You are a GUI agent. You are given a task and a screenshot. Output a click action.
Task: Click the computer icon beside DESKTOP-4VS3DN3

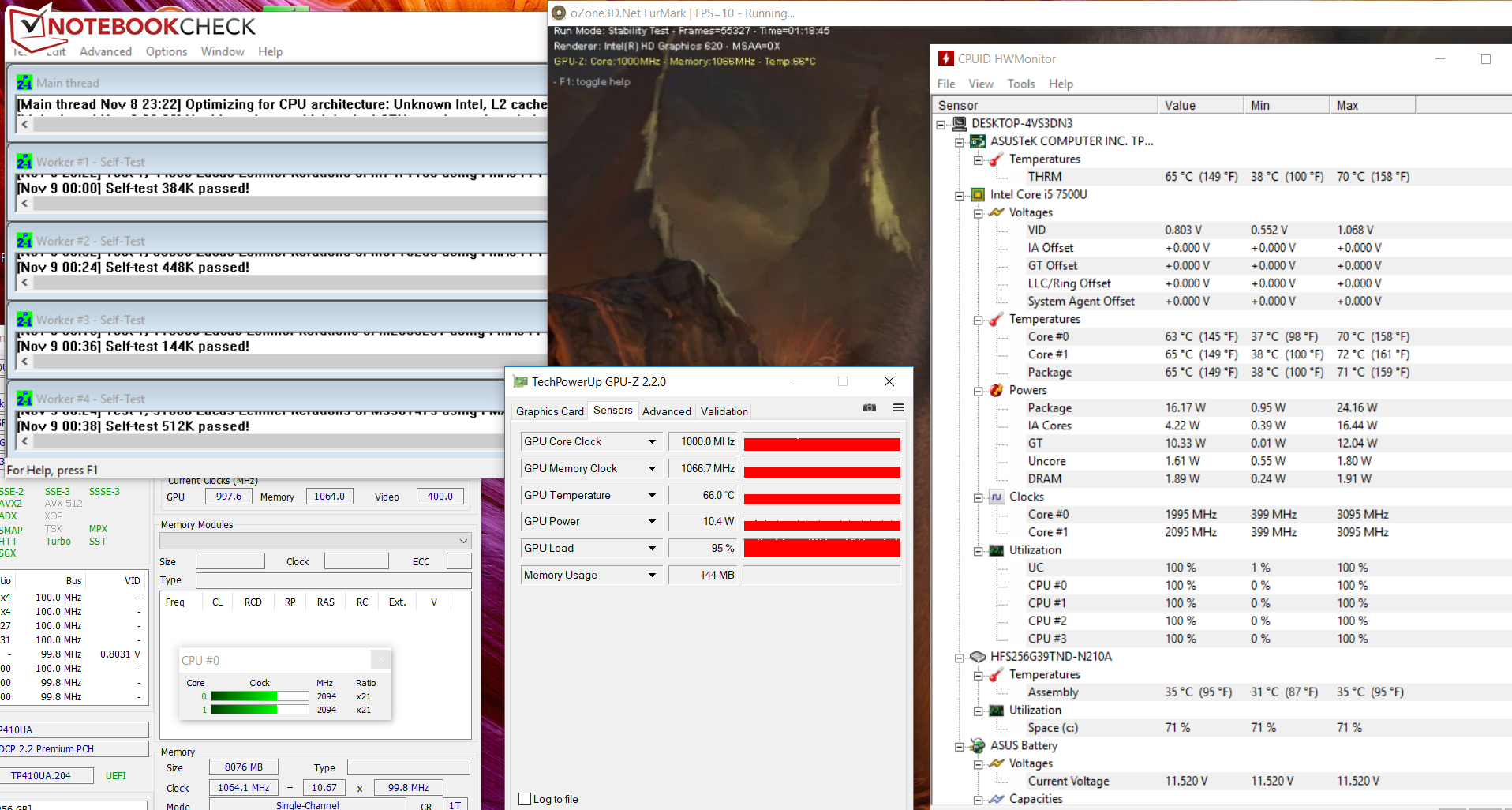click(960, 123)
